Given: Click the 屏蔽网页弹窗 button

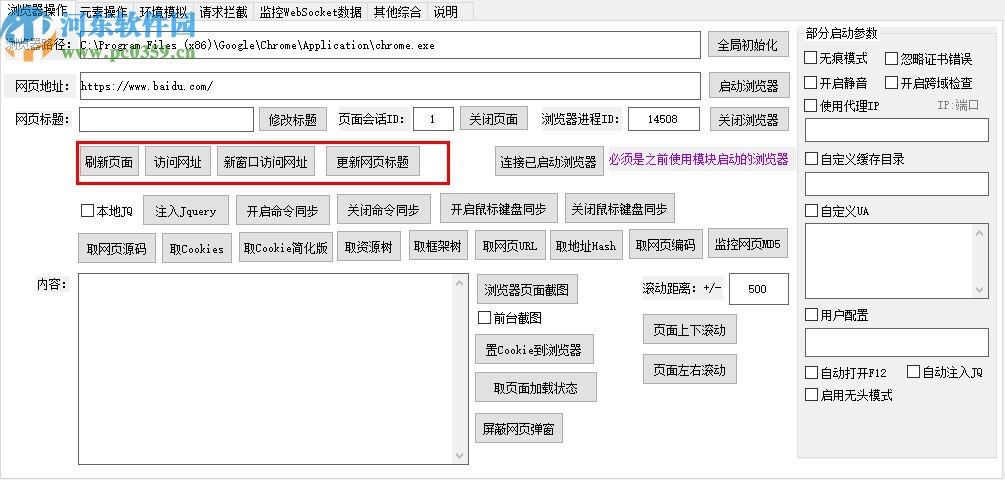Looking at the screenshot, I should [x=519, y=428].
